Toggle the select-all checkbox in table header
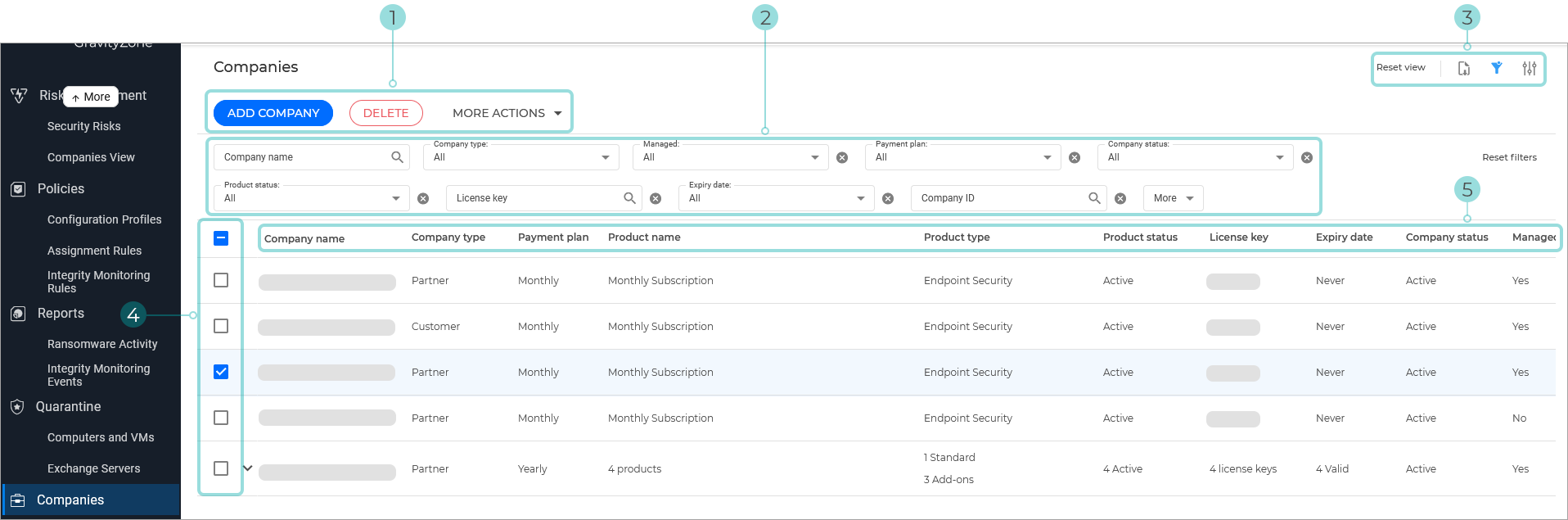Viewport: 1568px width, 520px height. click(221, 238)
